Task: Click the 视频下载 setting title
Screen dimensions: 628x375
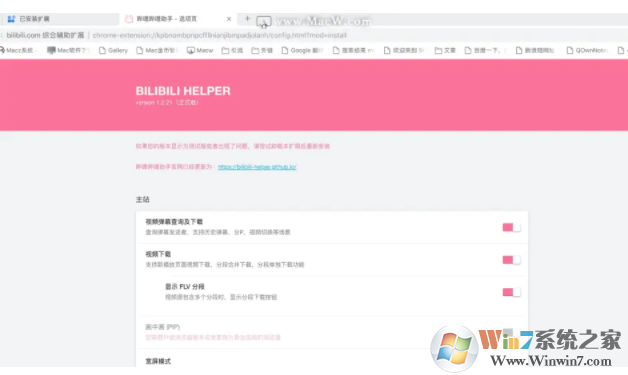Action: pos(158,254)
